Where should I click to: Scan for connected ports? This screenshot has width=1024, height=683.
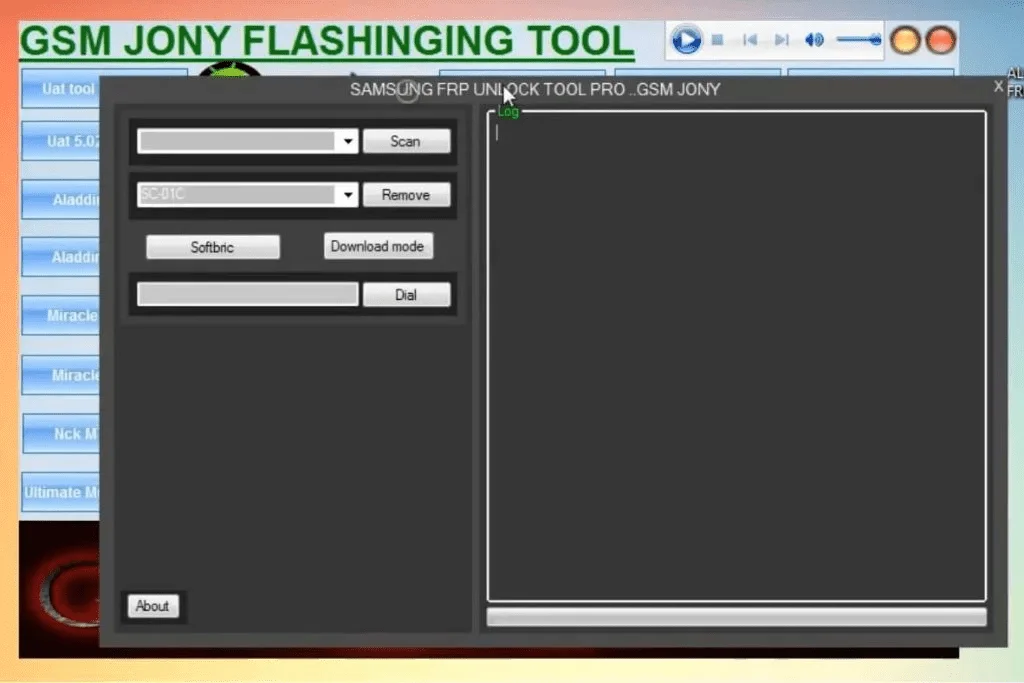pos(406,141)
